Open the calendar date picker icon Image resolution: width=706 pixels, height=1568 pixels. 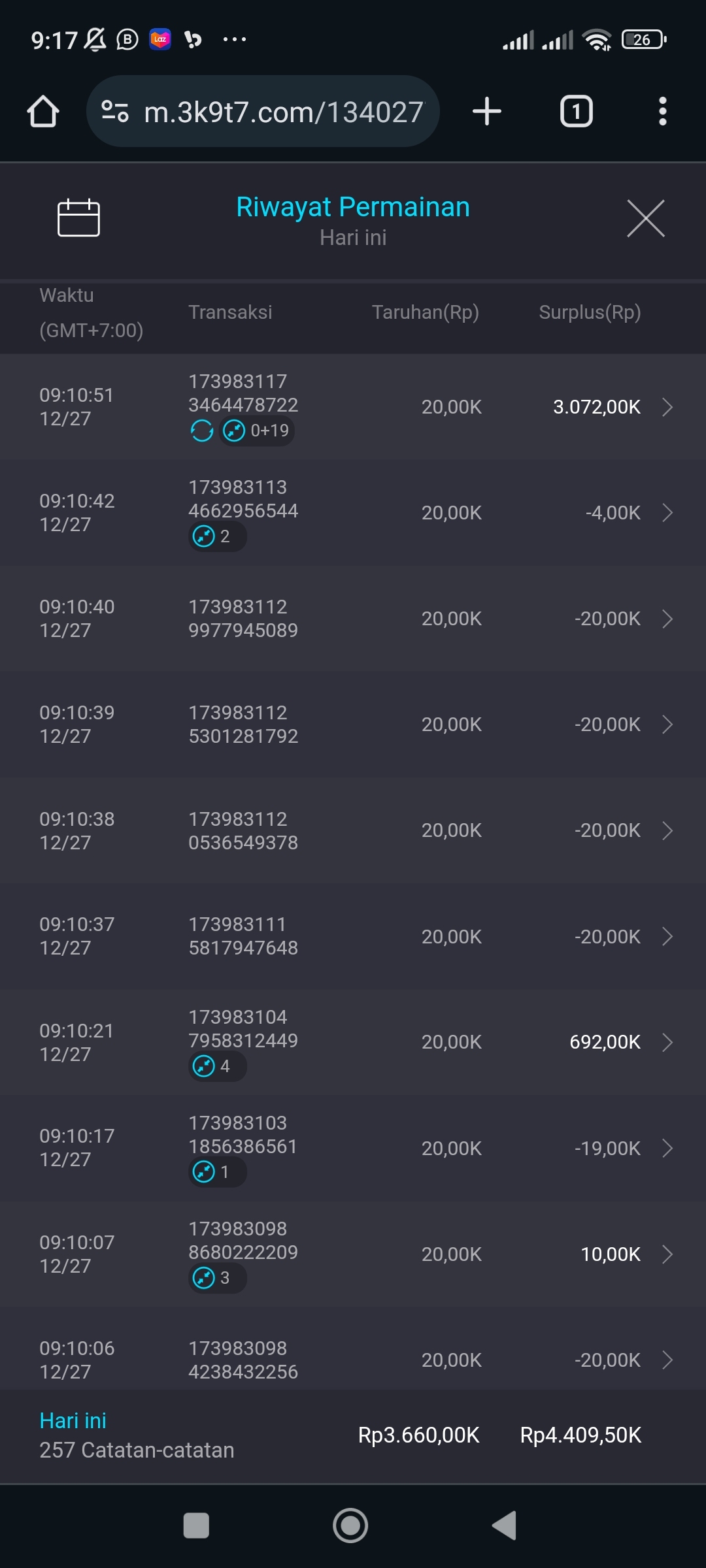[78, 218]
